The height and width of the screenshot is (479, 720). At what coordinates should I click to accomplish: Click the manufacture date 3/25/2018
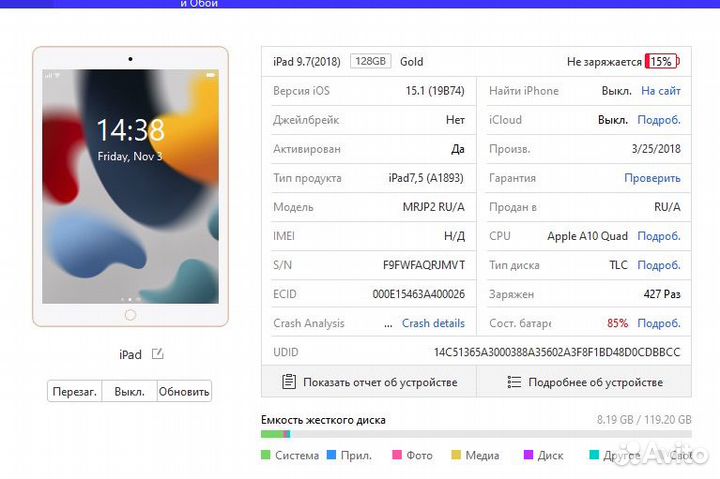656,149
